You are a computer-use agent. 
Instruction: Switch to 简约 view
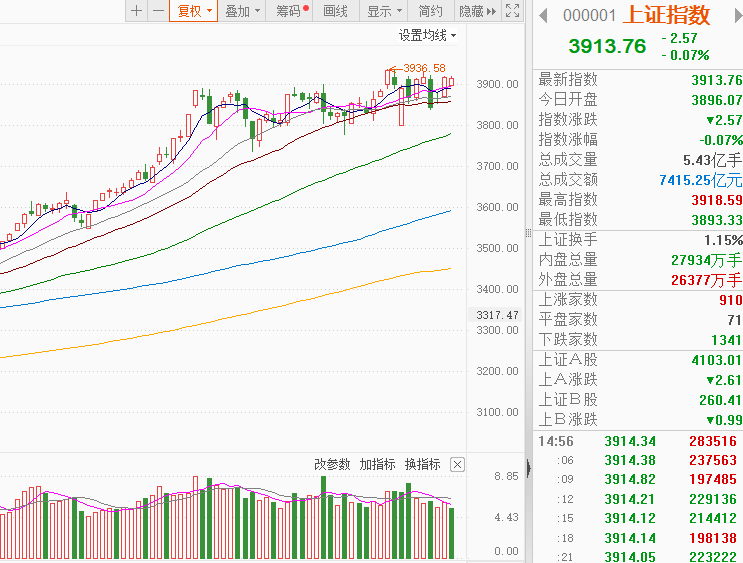[430, 11]
